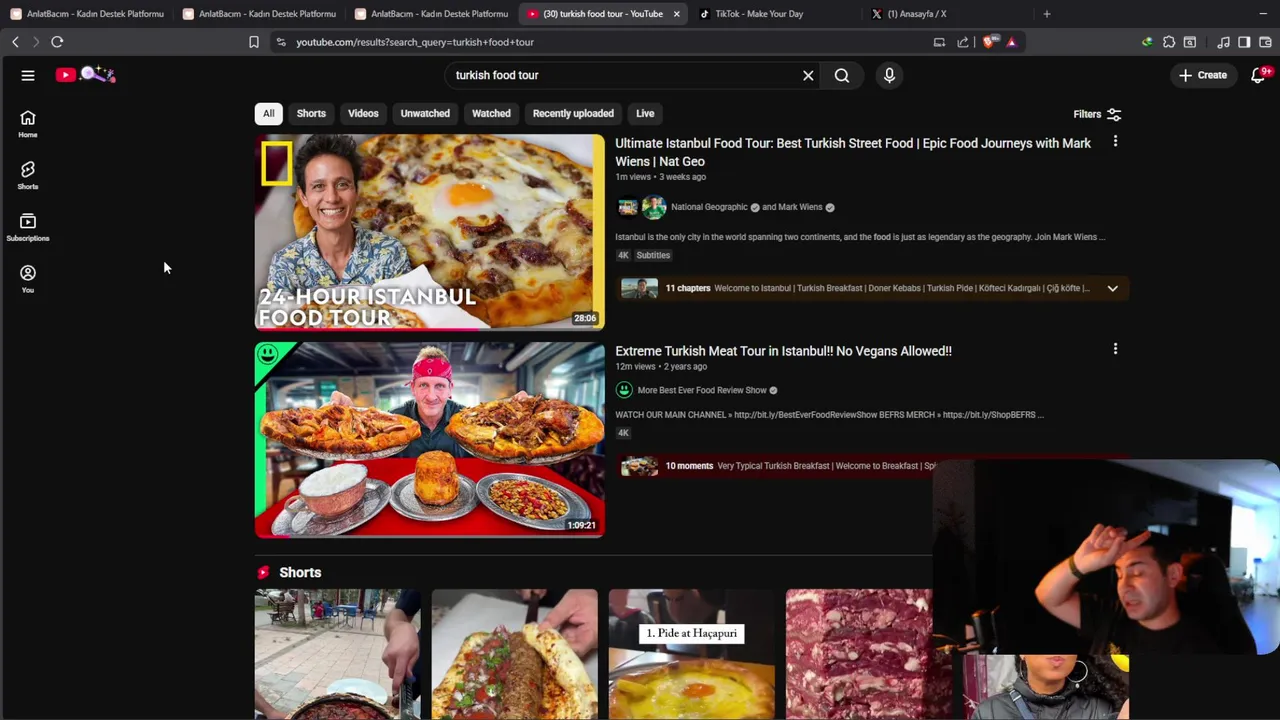Go back in browser history
Image resolution: width=1280 pixels, height=720 pixels.
coord(15,42)
